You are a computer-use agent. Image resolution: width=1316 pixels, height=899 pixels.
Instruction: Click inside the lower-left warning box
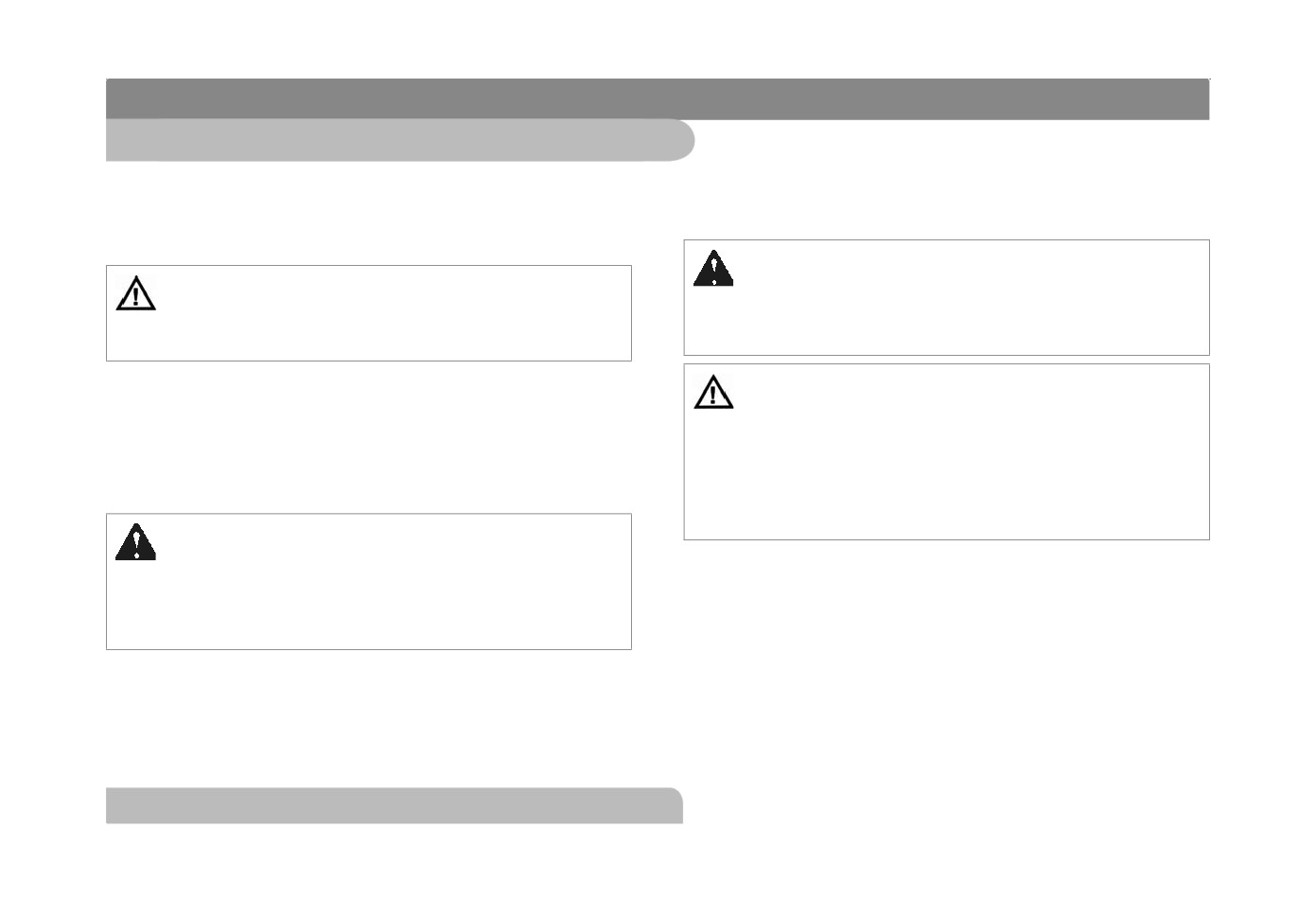[x=369, y=582]
